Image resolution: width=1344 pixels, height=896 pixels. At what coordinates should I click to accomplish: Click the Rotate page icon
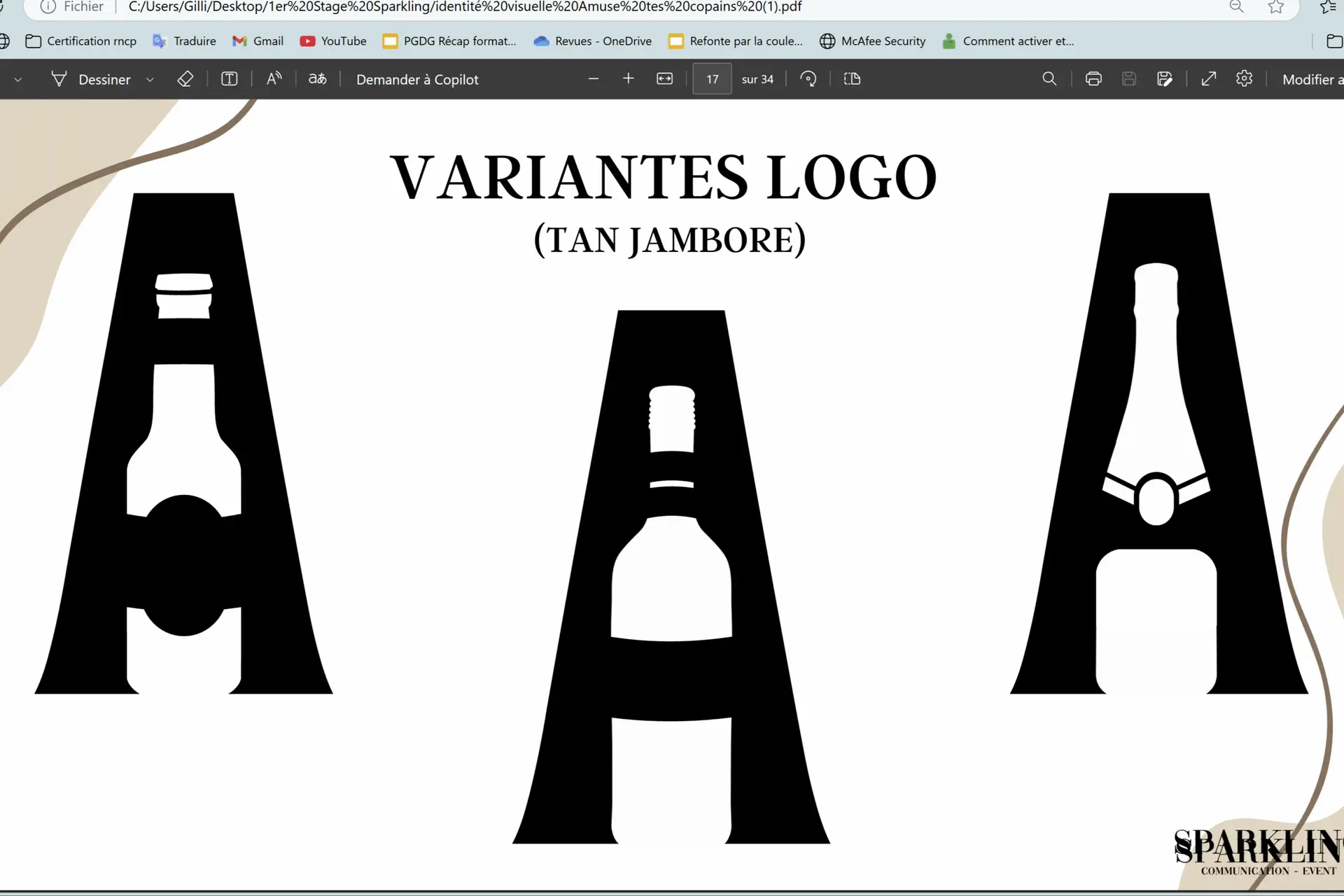[808, 79]
